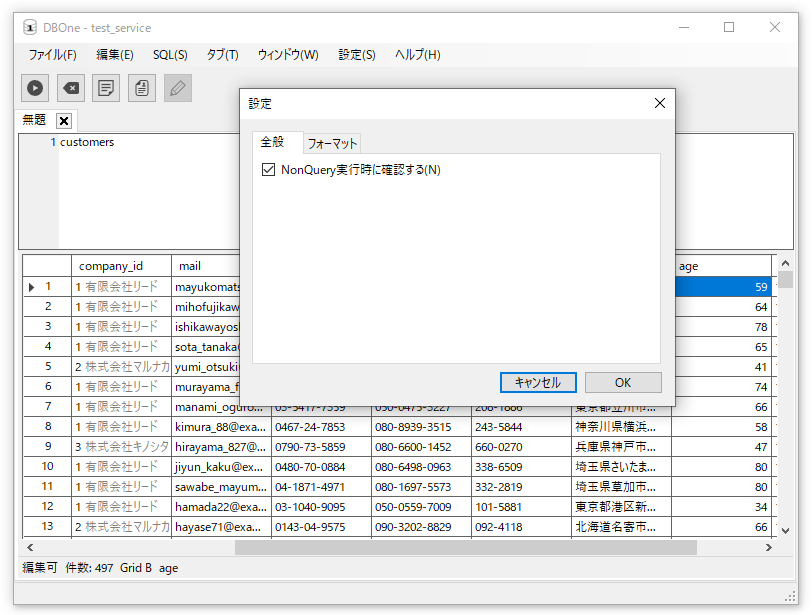The image size is (812, 615).
Task: Click the horizontal scrollbar right arrow
Action: click(x=768, y=548)
